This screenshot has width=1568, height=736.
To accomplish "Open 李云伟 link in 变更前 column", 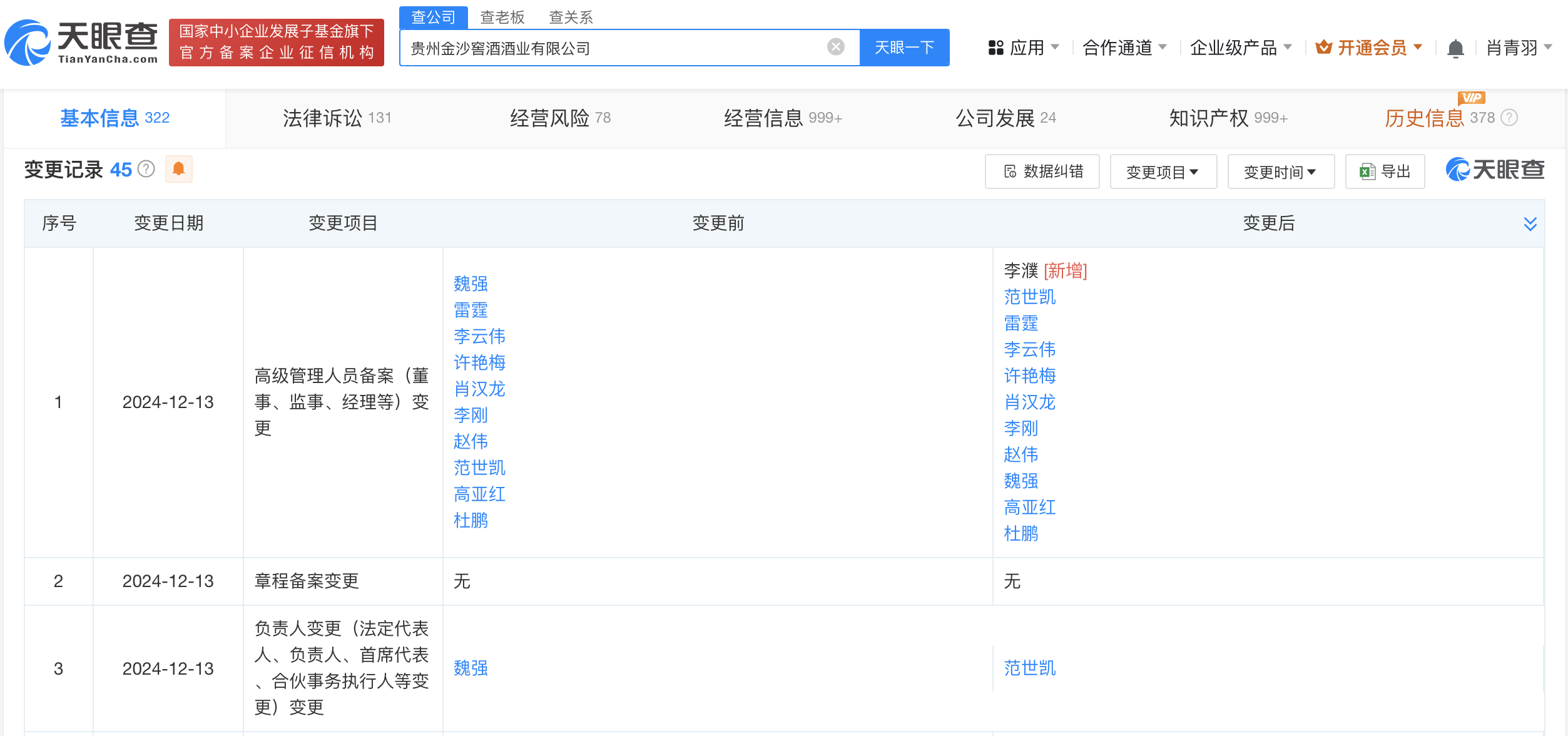I will 479,337.
